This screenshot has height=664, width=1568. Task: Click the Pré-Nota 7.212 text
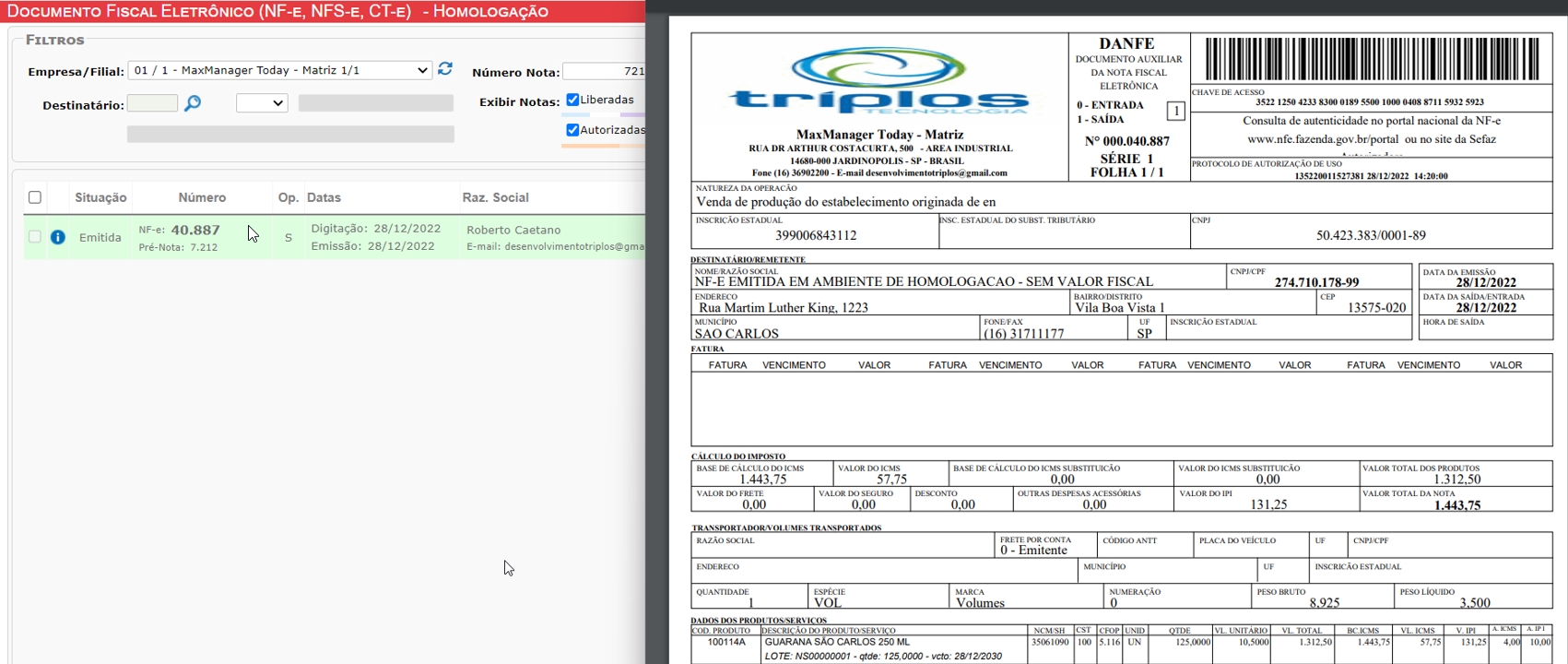tap(178, 247)
